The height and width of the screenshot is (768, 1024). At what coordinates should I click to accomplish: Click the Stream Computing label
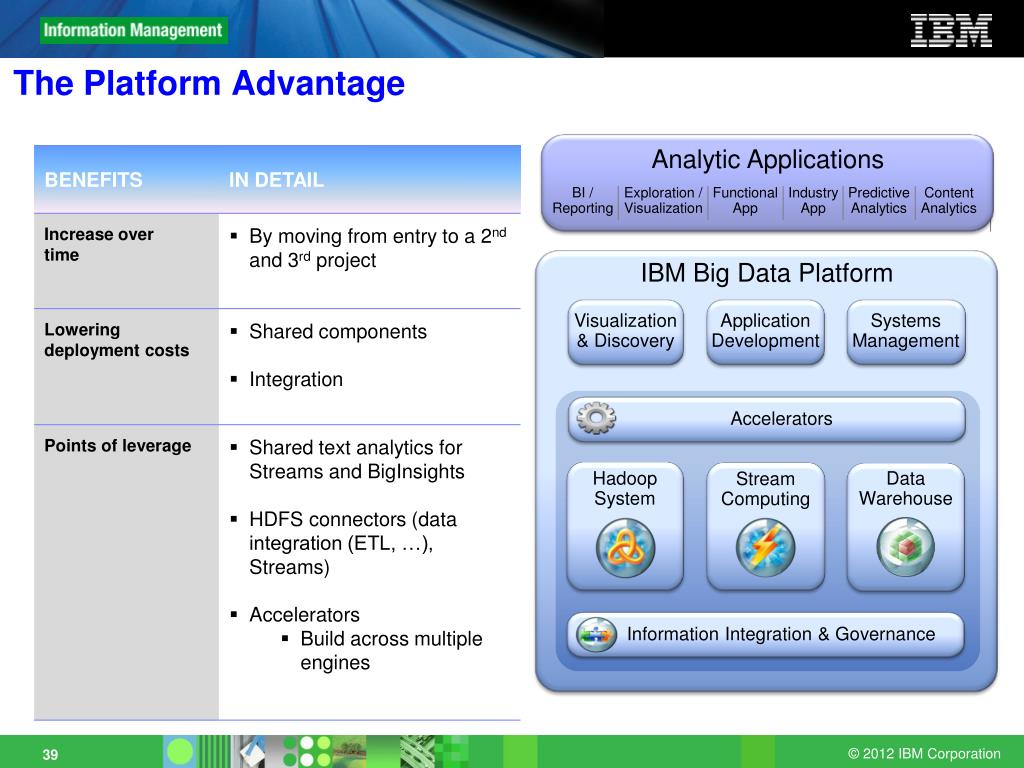point(765,488)
